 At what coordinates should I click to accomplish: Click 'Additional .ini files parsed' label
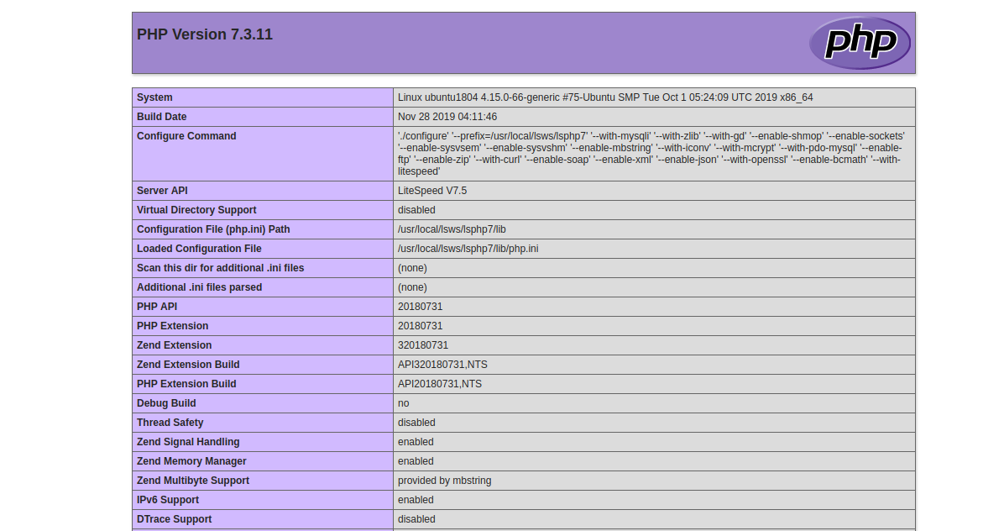pyautogui.click(x=199, y=287)
